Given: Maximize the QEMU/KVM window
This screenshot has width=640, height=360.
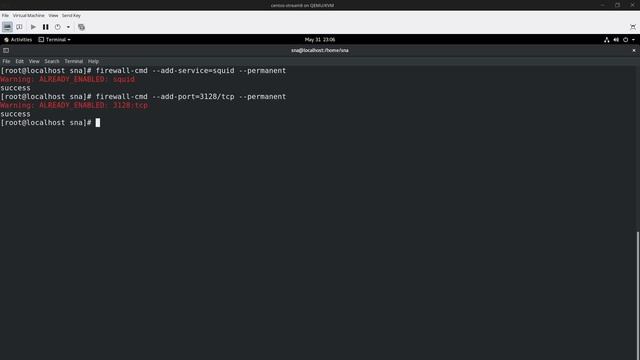Looking at the screenshot, I should coord(617,5).
